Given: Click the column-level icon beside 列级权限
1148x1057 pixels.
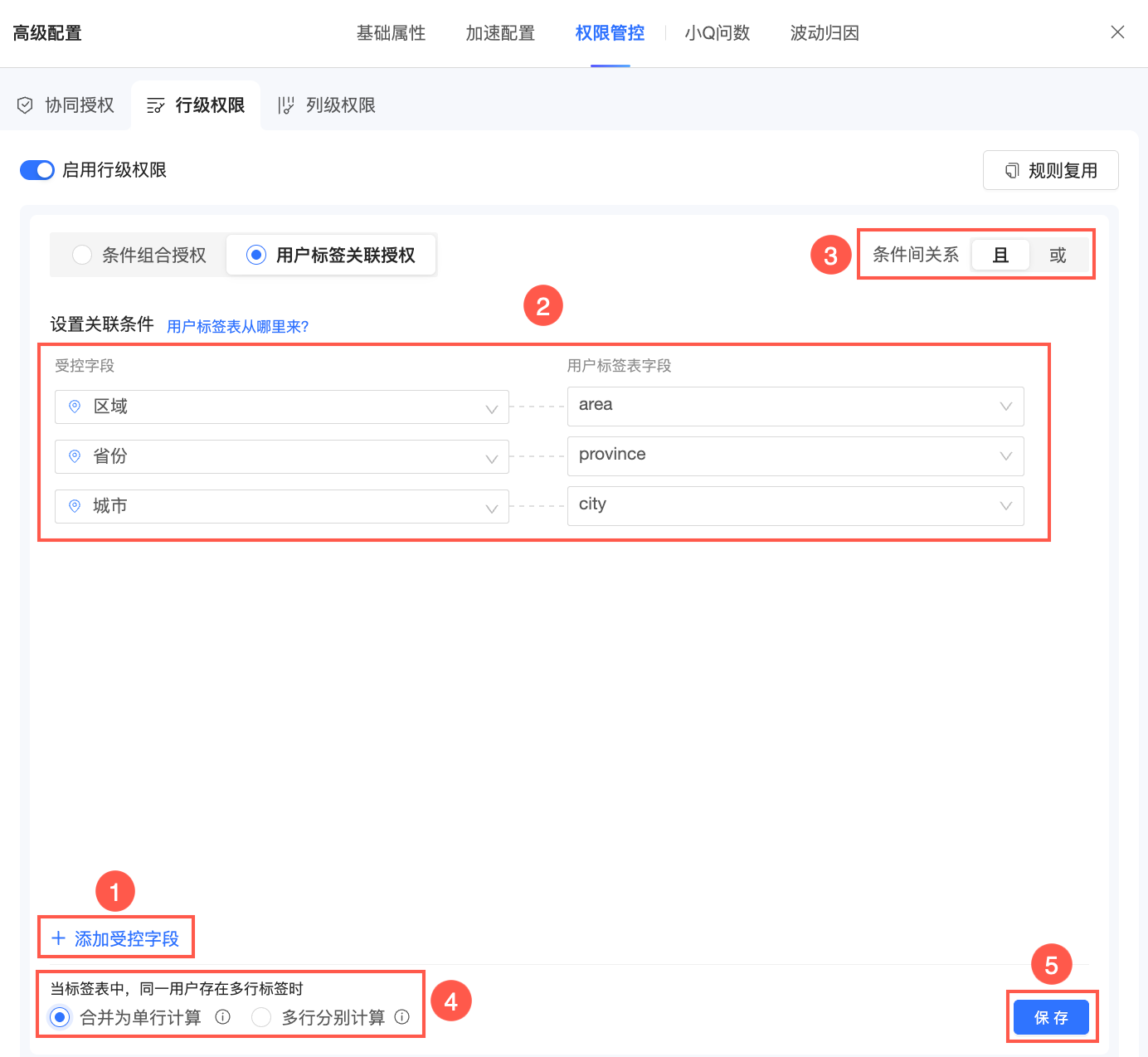Looking at the screenshot, I should (x=285, y=105).
